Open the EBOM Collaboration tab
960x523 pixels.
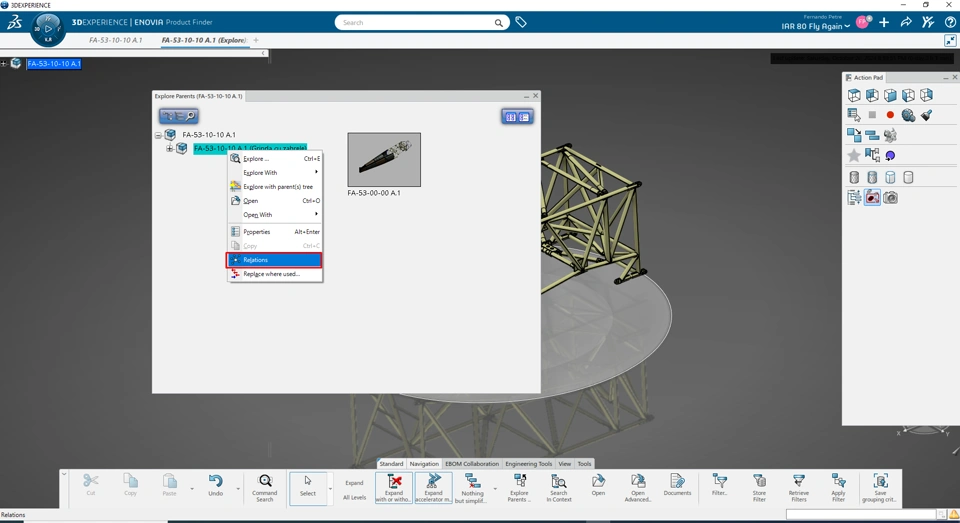click(x=471, y=464)
